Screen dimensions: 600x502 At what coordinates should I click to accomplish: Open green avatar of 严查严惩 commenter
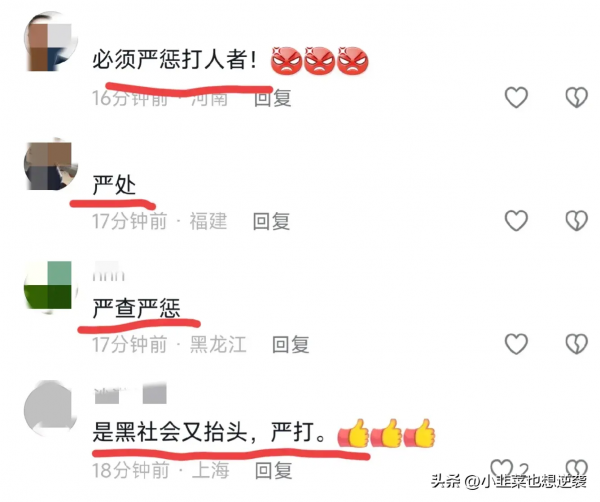(x=51, y=287)
